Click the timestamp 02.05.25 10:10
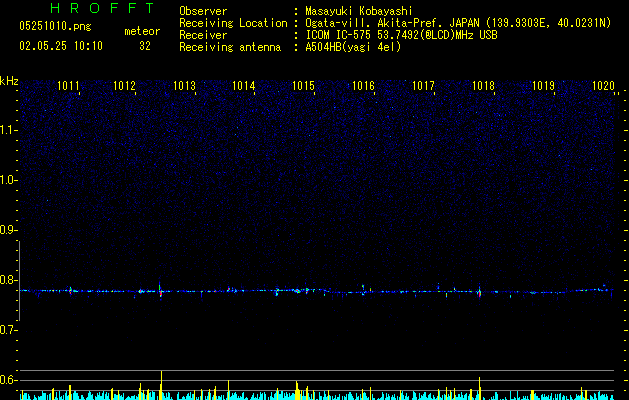The image size is (629, 400). (x=61, y=46)
